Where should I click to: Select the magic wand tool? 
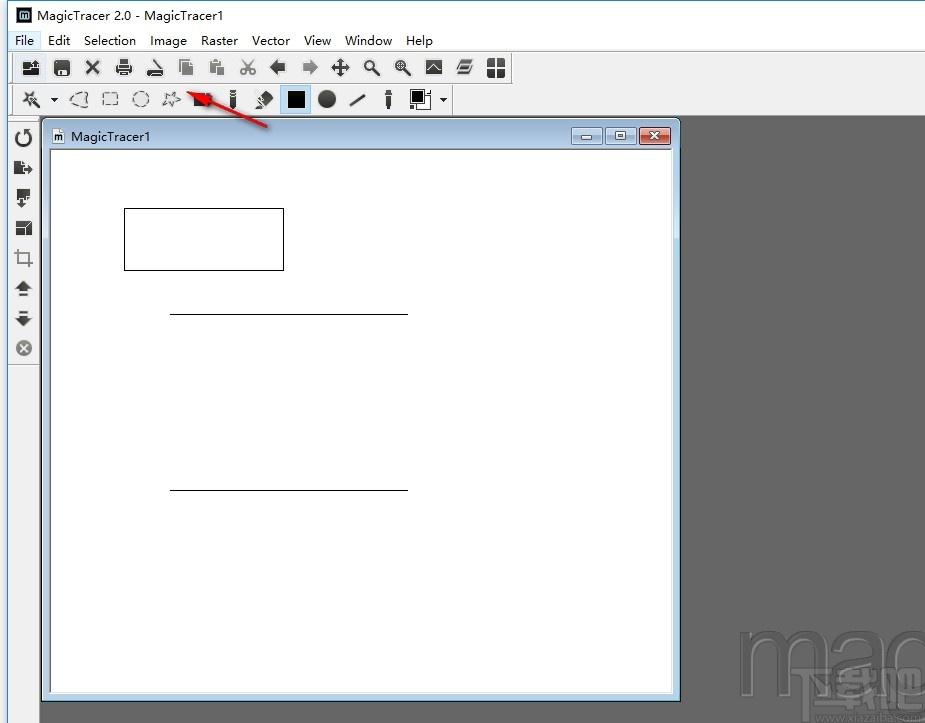pyautogui.click(x=31, y=99)
